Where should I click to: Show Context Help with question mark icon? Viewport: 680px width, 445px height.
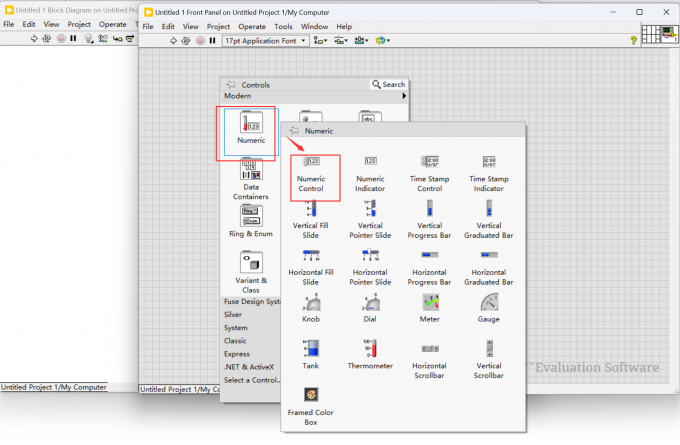coord(633,40)
